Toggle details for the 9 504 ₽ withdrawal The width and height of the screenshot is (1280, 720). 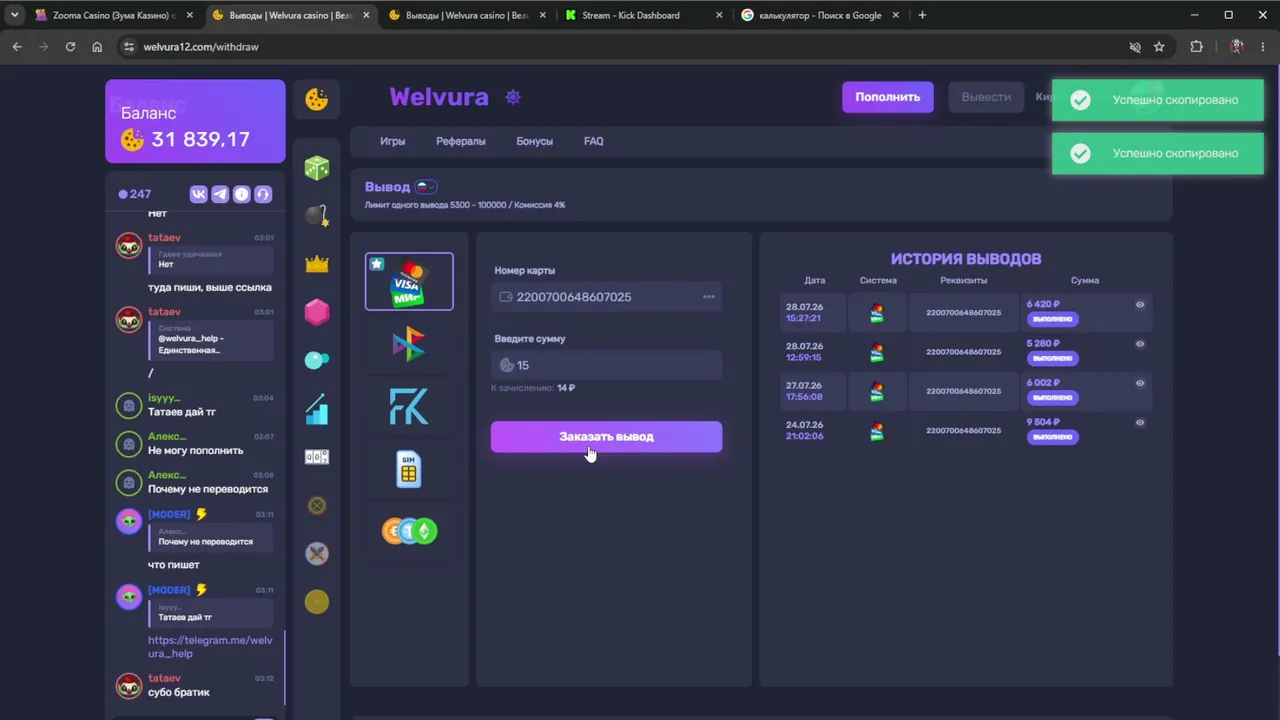point(1140,422)
